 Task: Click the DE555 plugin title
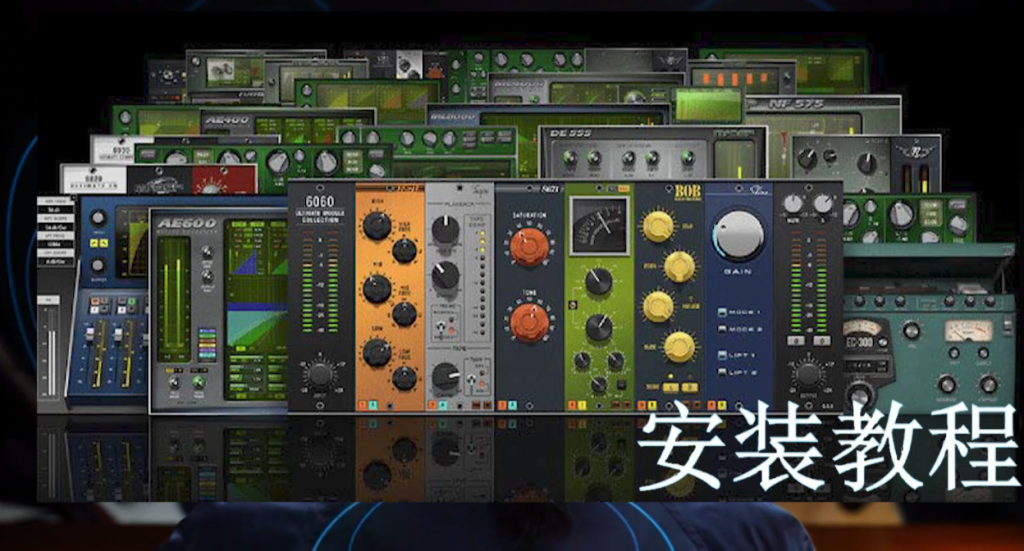(570, 133)
